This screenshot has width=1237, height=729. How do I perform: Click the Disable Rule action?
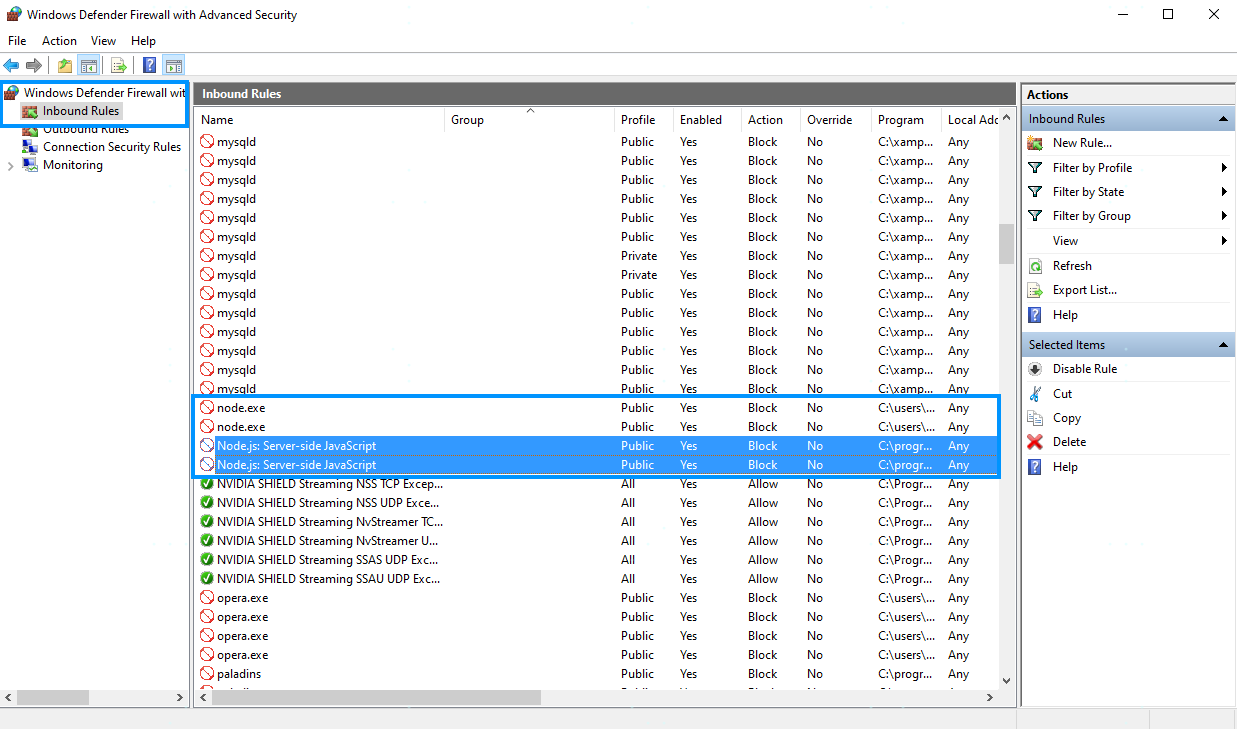(1085, 369)
